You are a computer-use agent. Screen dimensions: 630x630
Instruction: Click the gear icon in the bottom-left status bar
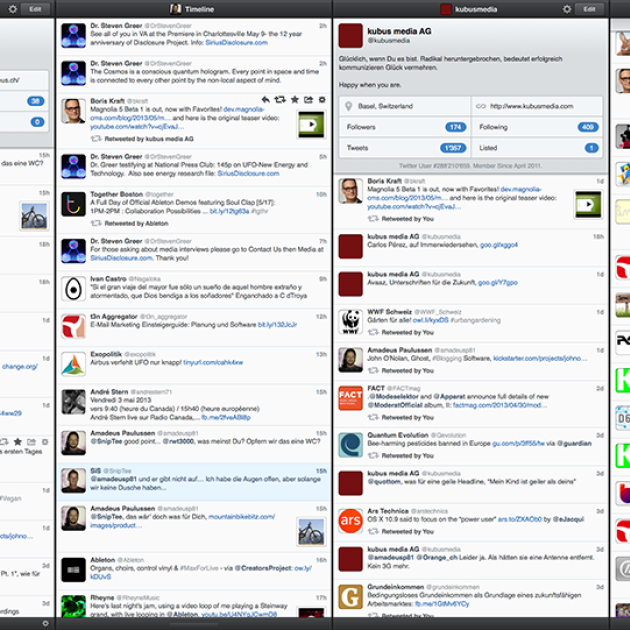coord(45,622)
